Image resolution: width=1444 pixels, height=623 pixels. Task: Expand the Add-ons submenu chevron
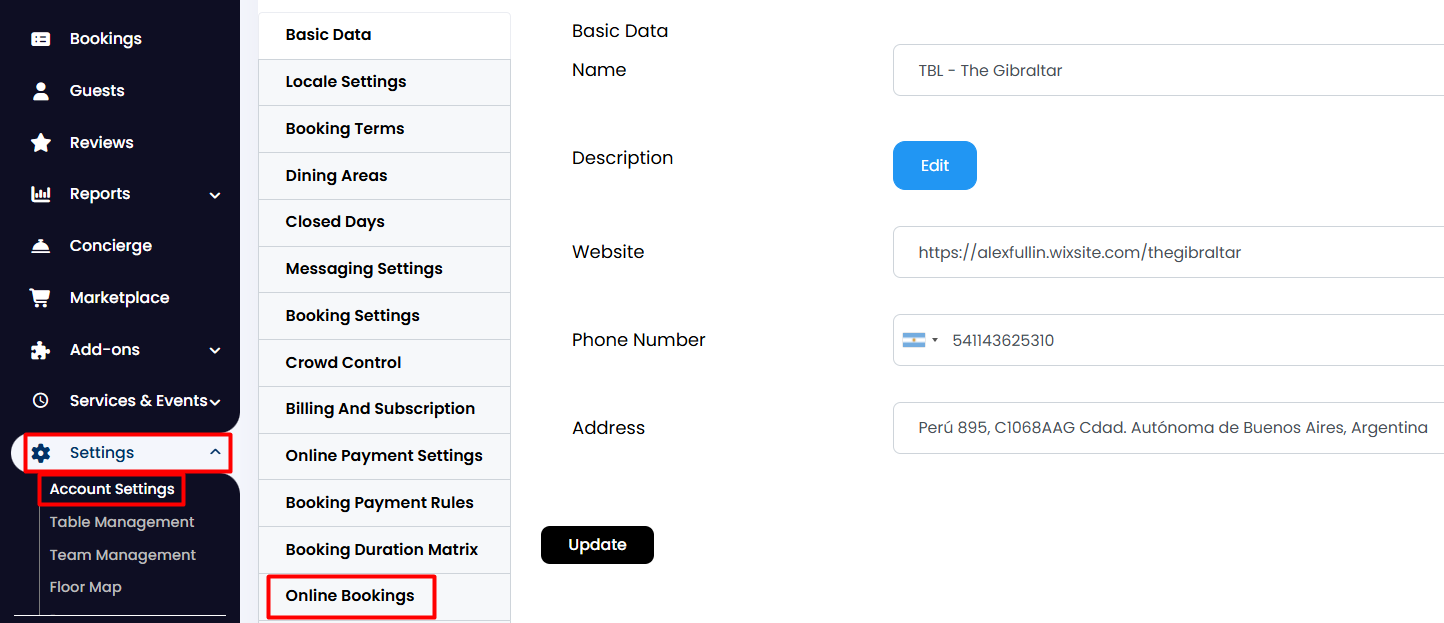(215, 350)
